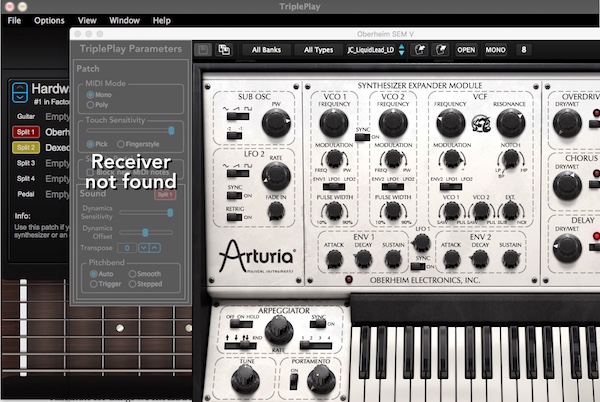
Task: Click the Chorus Dry/Wet knob
Action: coord(567,186)
